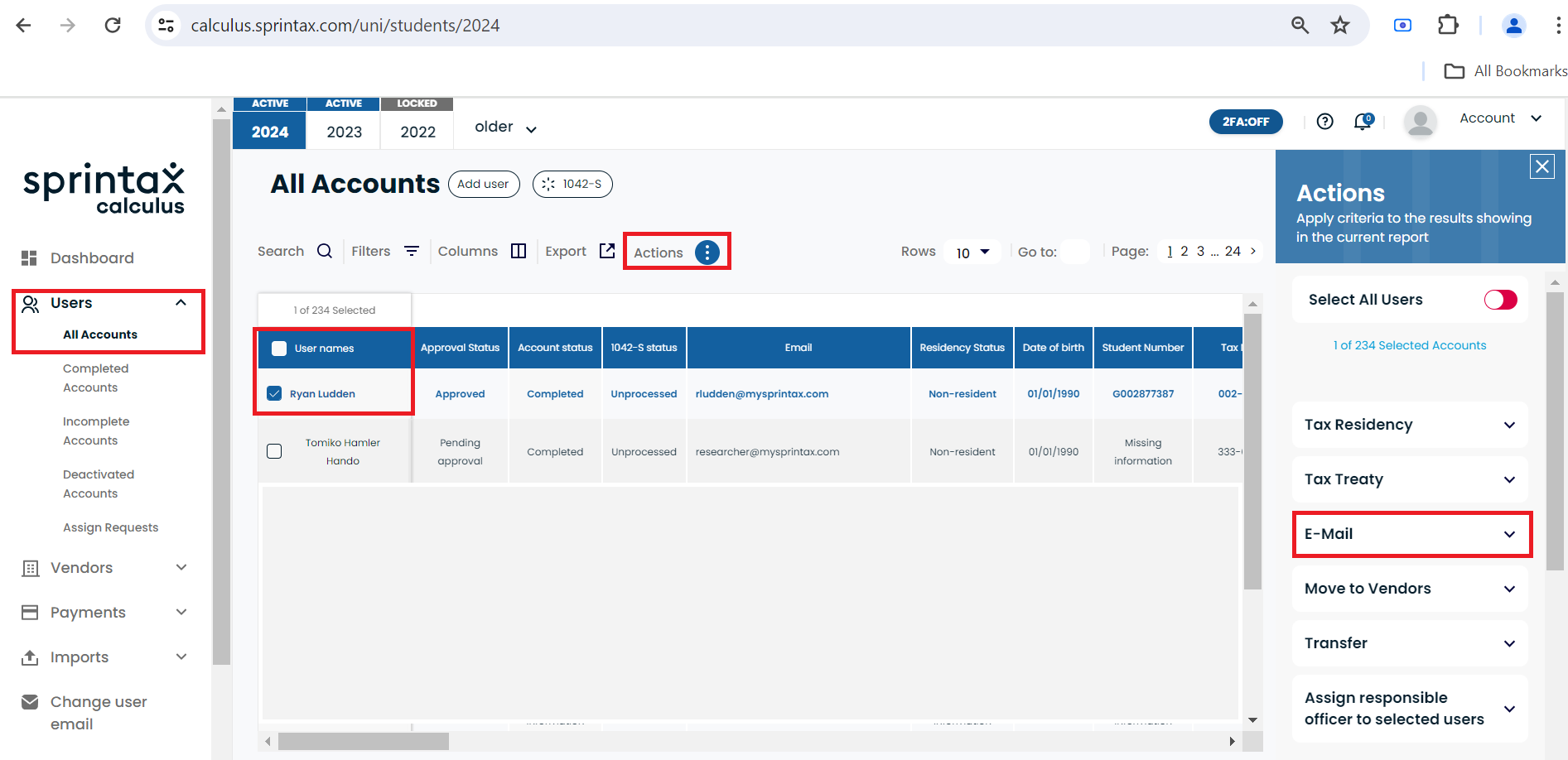Go to page 3
Image resolution: width=1568 pixels, height=760 pixels.
[1200, 251]
